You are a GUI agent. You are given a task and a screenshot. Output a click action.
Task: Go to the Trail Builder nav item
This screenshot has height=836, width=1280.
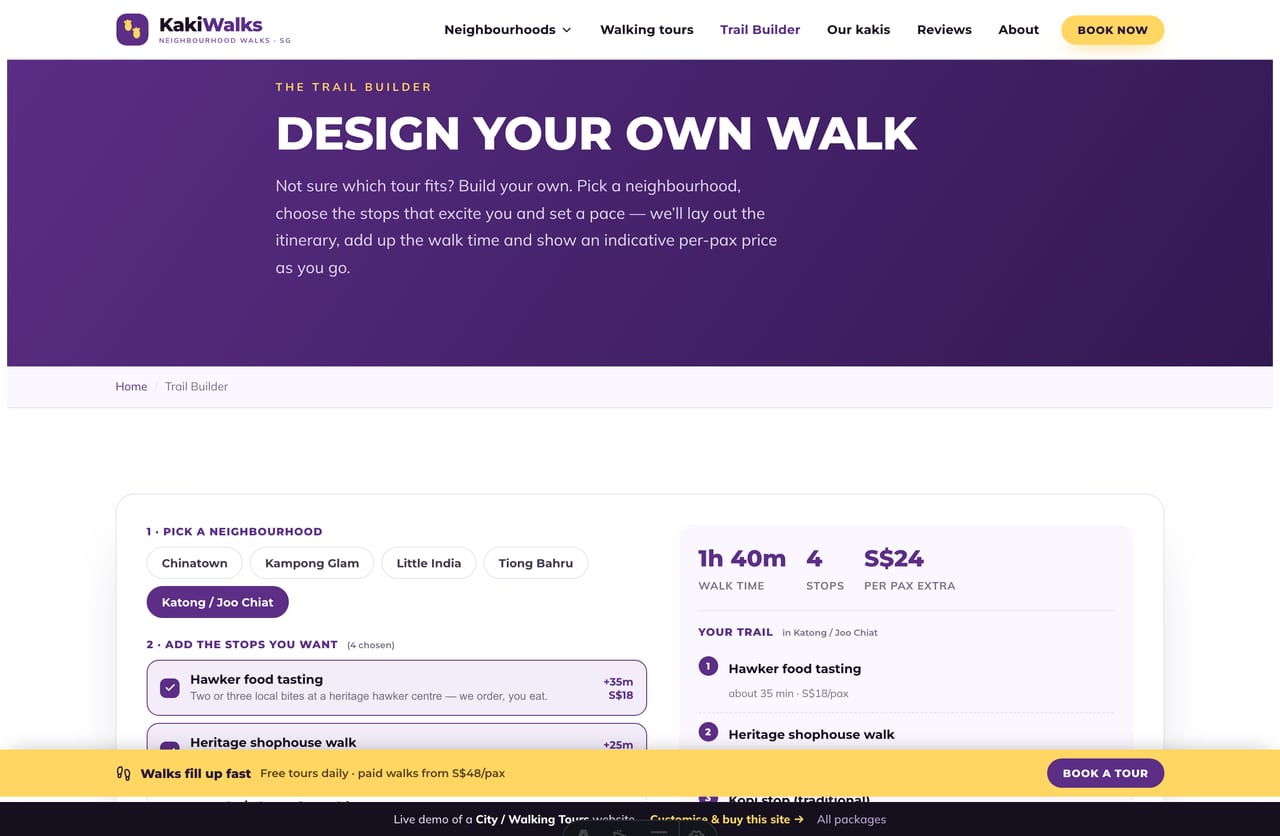pyautogui.click(x=760, y=30)
